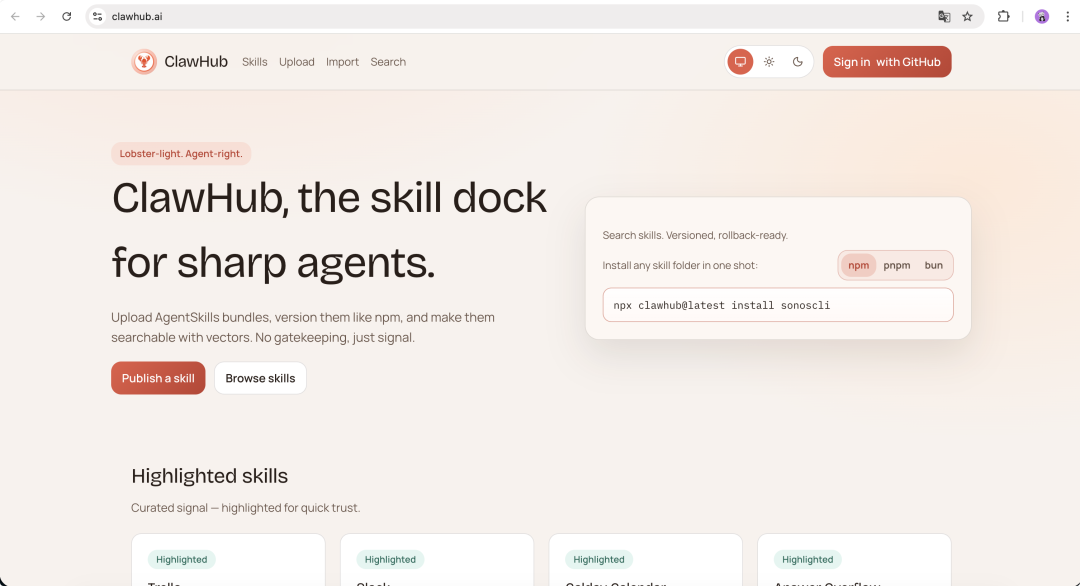Viewport: 1080px width, 586px height.
Task: Click 'Install any skill folder in one shot' text
Action: [680, 265]
